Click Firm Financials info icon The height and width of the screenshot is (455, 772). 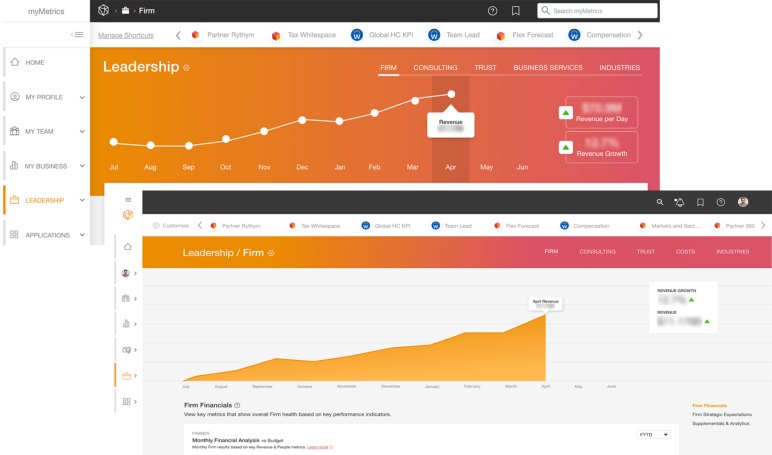237,405
